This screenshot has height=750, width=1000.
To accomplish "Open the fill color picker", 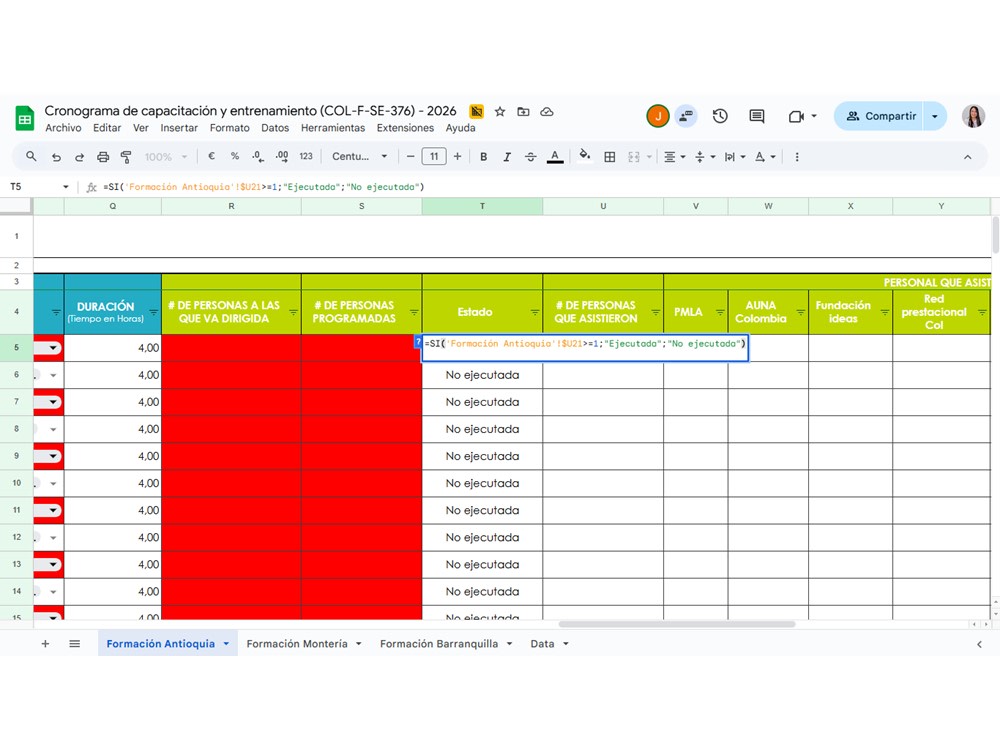I will pyautogui.click(x=584, y=156).
